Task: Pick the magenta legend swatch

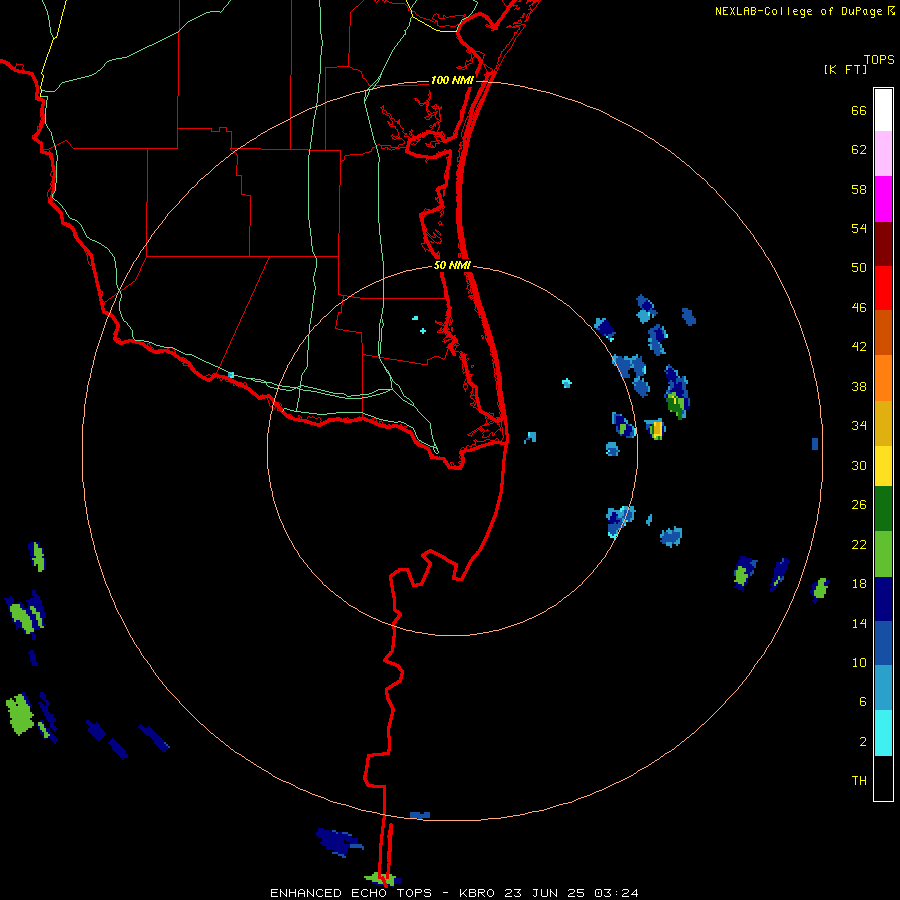Action: click(x=883, y=199)
